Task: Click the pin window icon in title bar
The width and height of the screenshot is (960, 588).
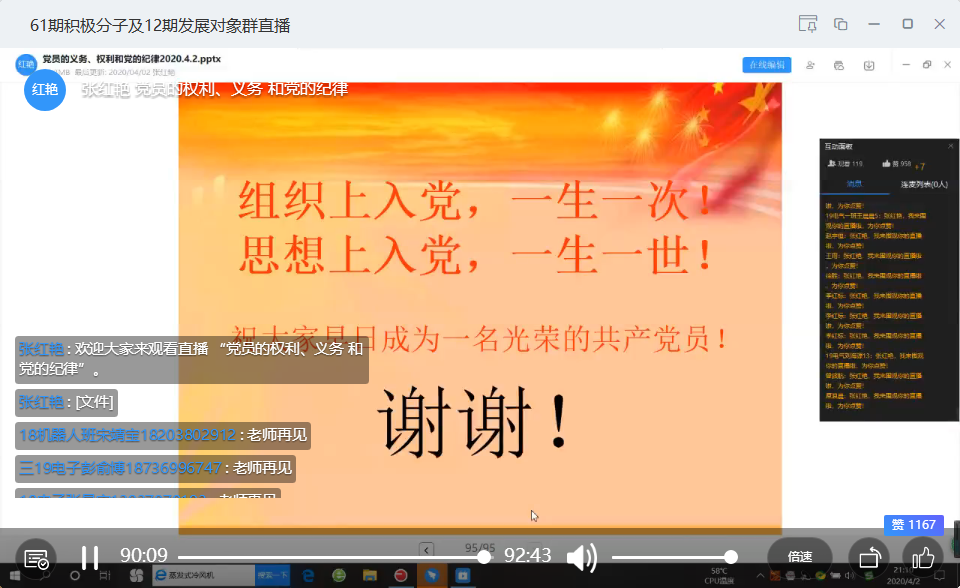Action: [x=807, y=24]
